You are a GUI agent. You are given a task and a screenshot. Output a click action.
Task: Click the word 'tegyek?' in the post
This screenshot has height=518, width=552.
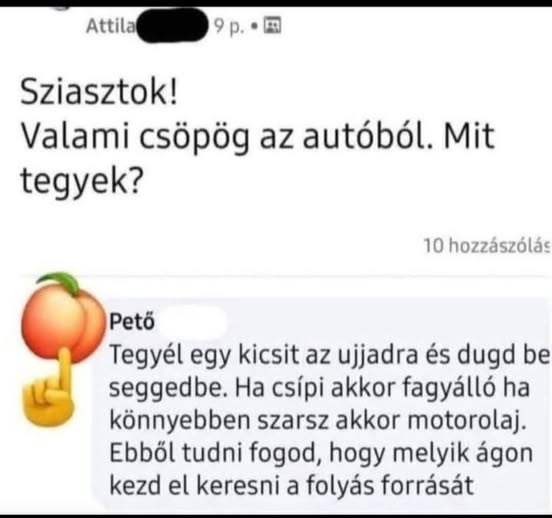(82, 181)
